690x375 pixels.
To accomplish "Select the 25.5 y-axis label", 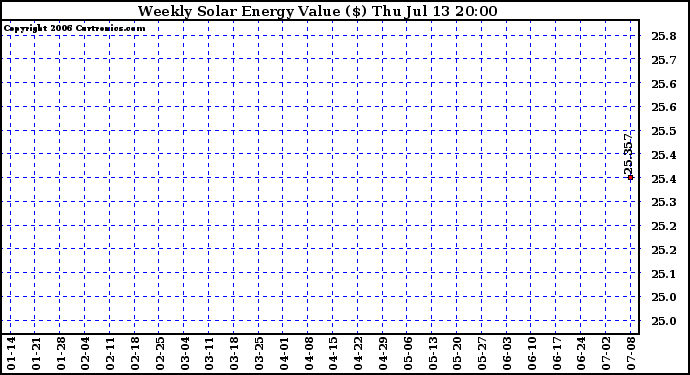I will 664,131.
